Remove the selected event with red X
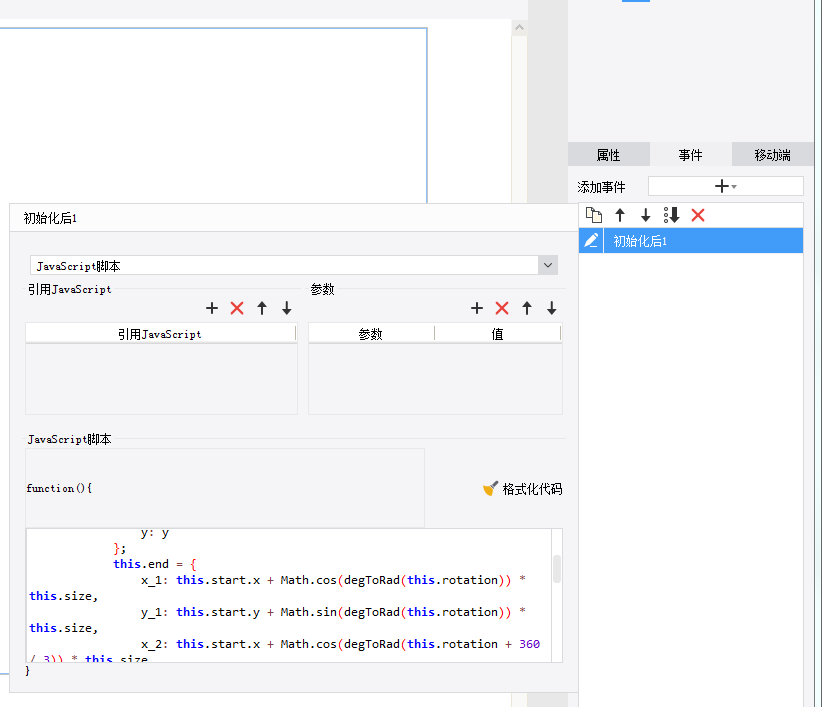The width and height of the screenshot is (822, 707). click(698, 215)
